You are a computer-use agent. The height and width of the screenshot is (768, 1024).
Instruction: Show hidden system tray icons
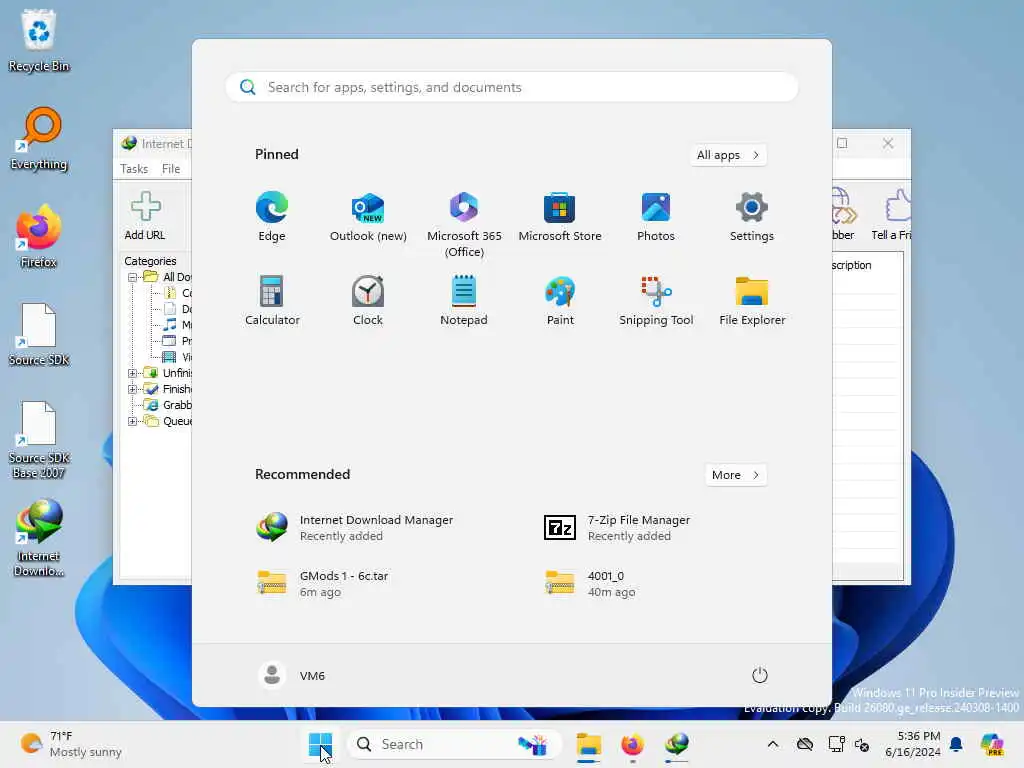773,744
